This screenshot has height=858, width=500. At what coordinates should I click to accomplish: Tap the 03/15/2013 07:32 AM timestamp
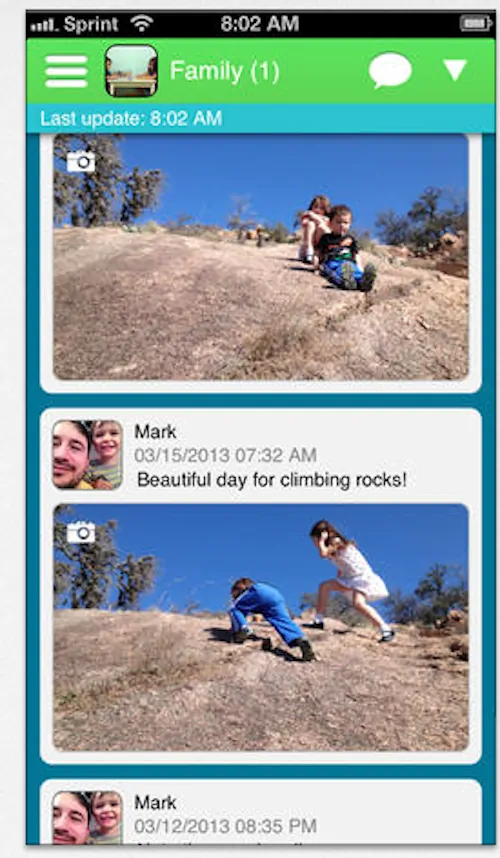point(225,455)
